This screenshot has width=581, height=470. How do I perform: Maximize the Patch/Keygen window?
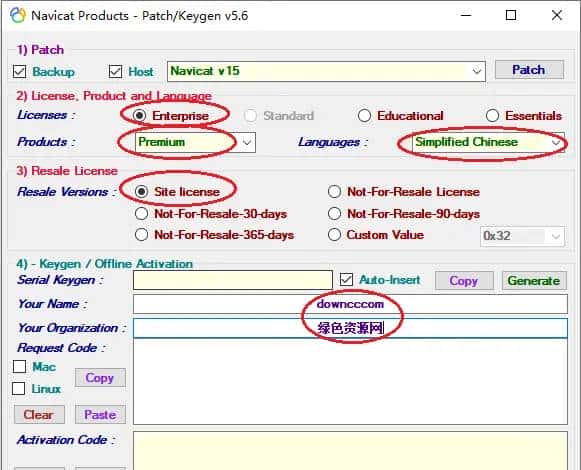point(511,16)
